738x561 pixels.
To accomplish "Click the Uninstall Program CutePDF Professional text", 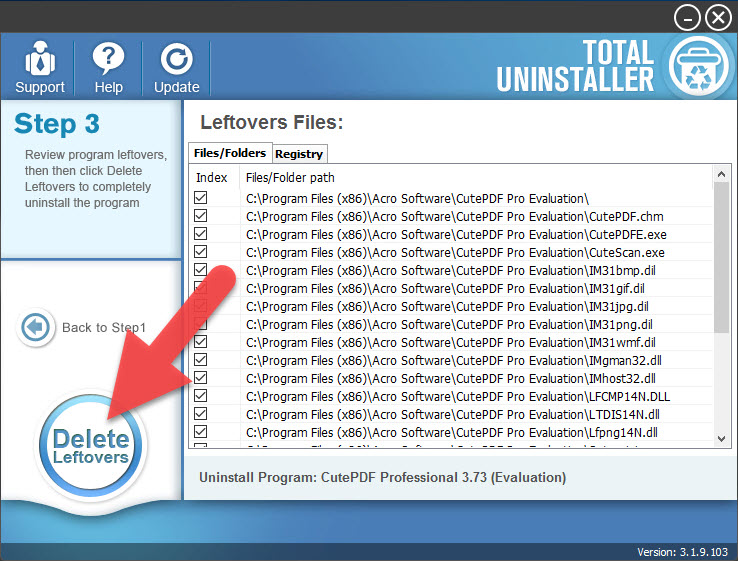I will click(x=382, y=477).
